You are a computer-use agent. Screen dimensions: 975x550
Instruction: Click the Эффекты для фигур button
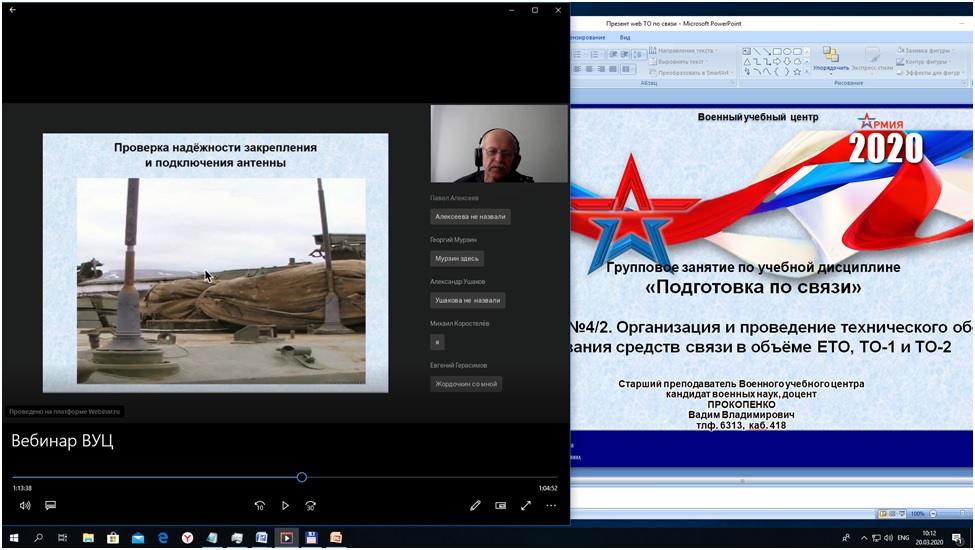[929, 73]
